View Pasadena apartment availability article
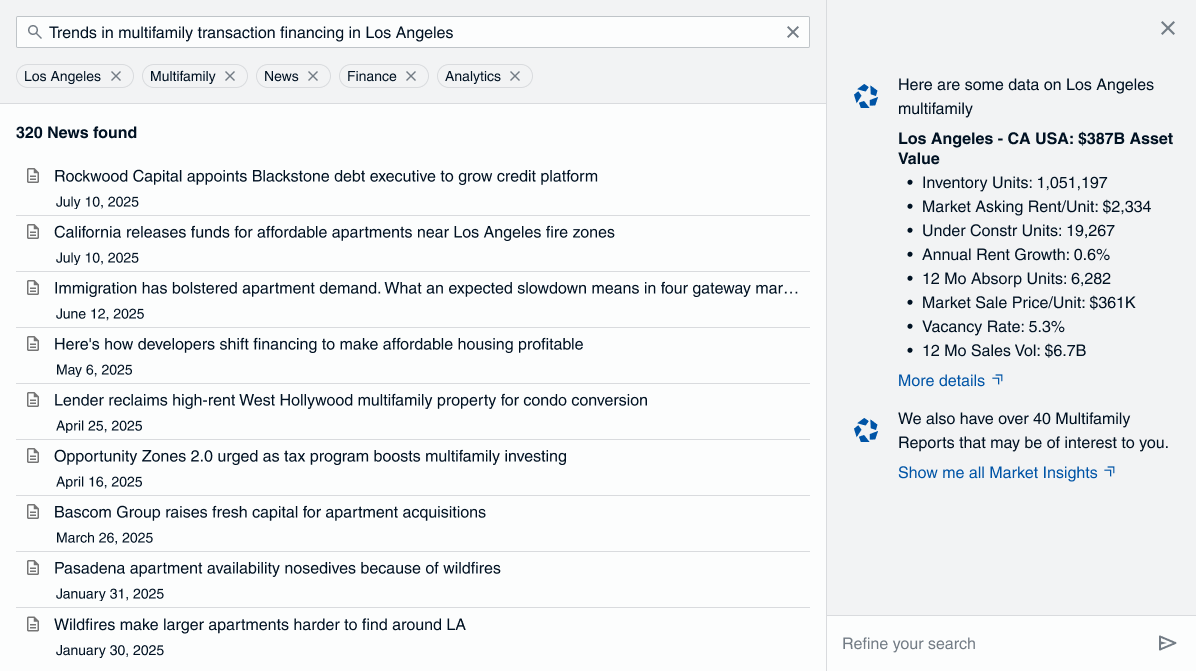1196x671 pixels. point(277,568)
